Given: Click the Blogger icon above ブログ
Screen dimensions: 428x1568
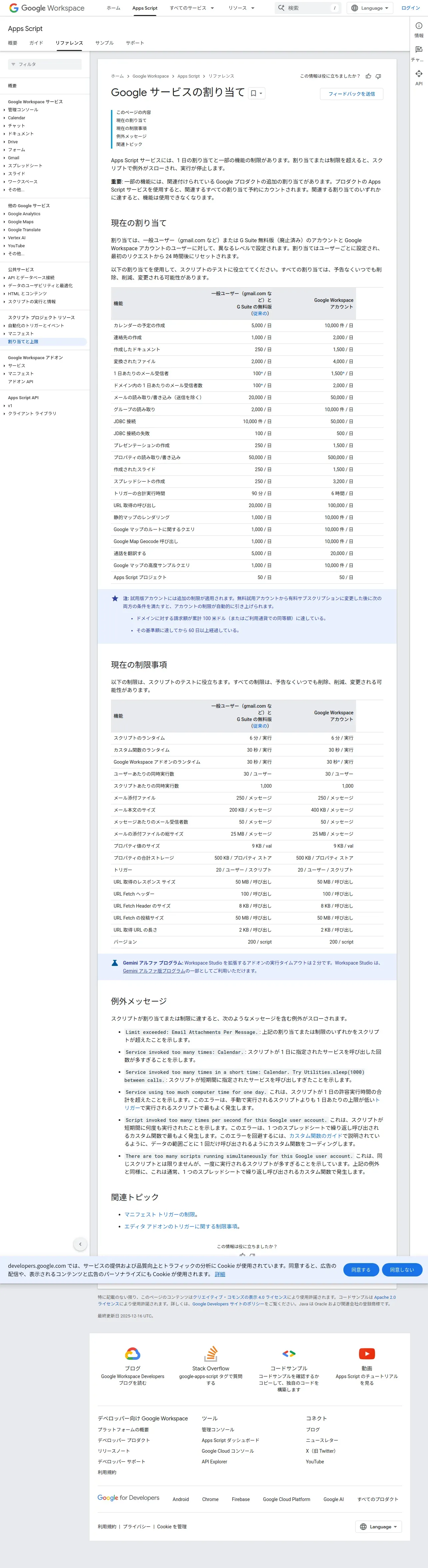Looking at the screenshot, I should [133, 1353].
